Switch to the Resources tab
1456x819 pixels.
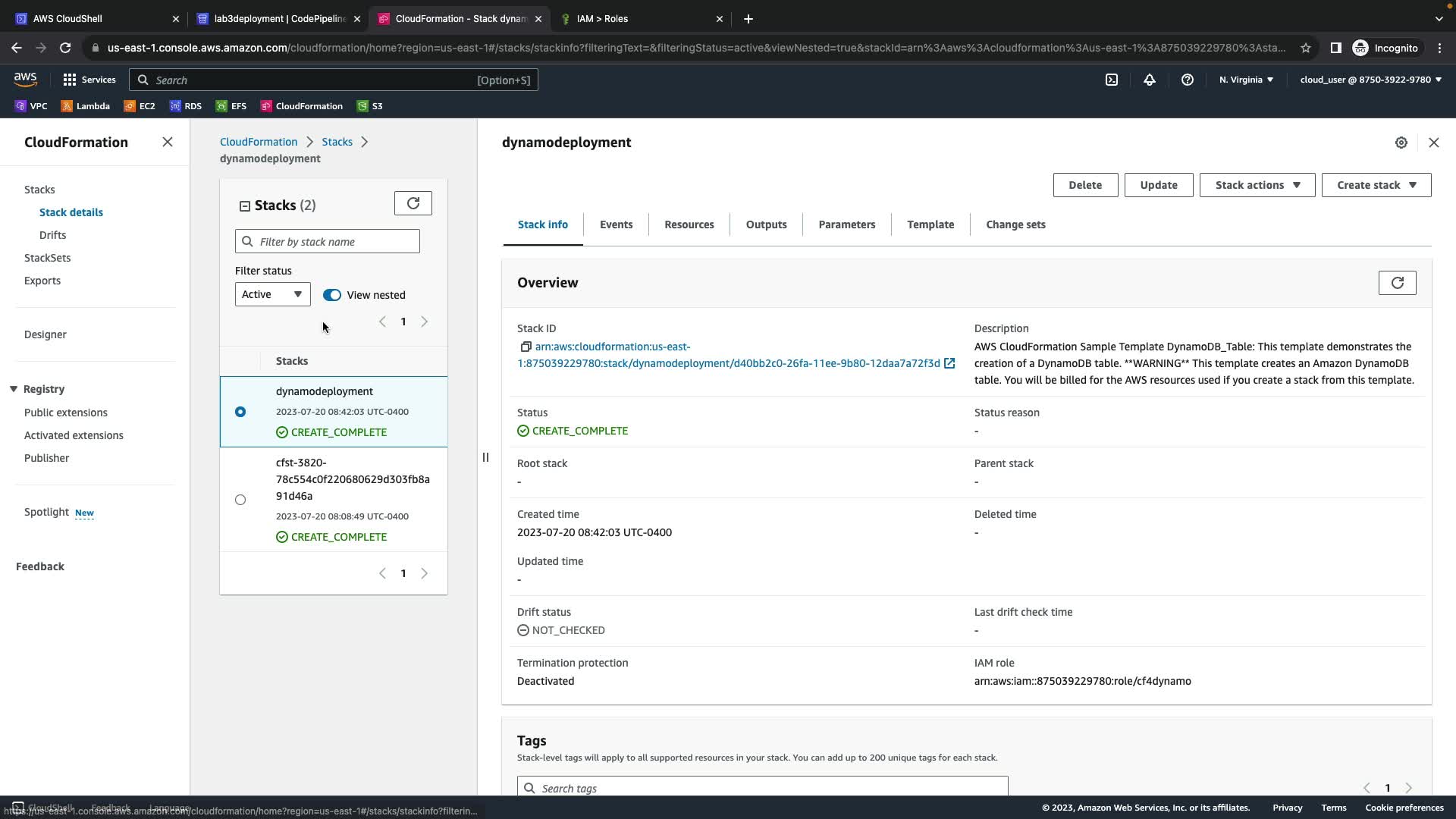coord(689,224)
